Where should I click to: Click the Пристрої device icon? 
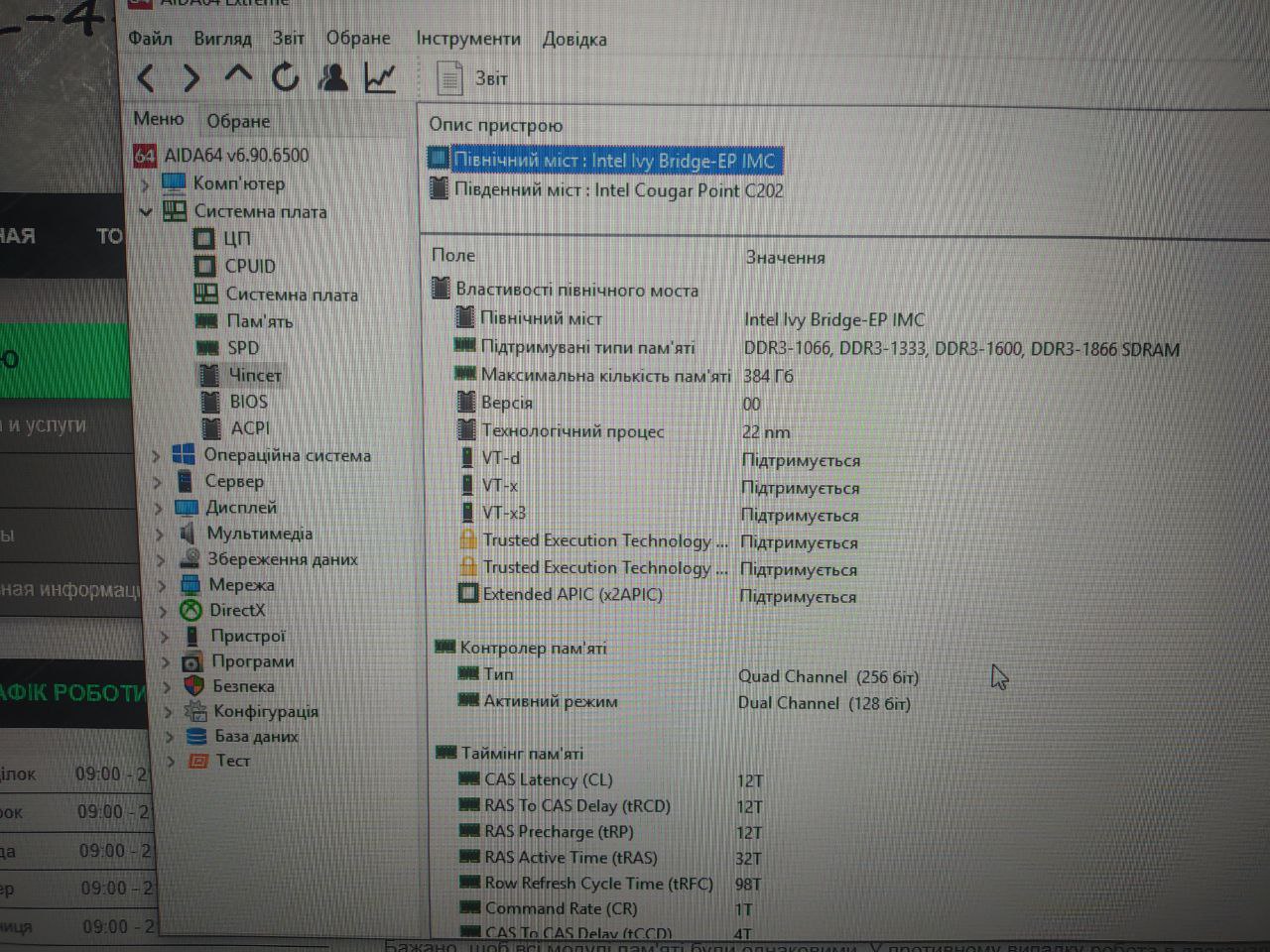[191, 636]
